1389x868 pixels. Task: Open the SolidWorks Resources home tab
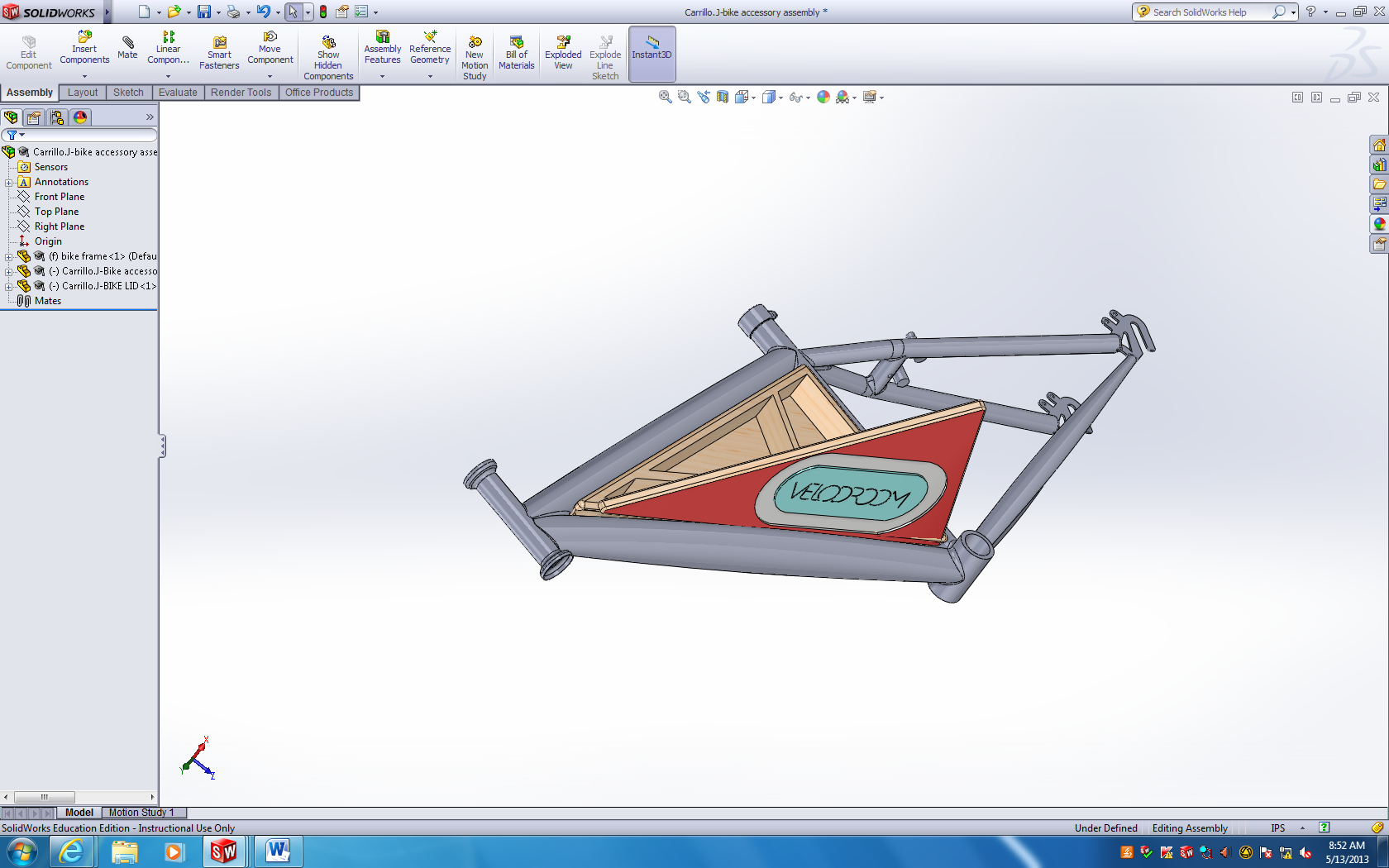tap(1379, 145)
